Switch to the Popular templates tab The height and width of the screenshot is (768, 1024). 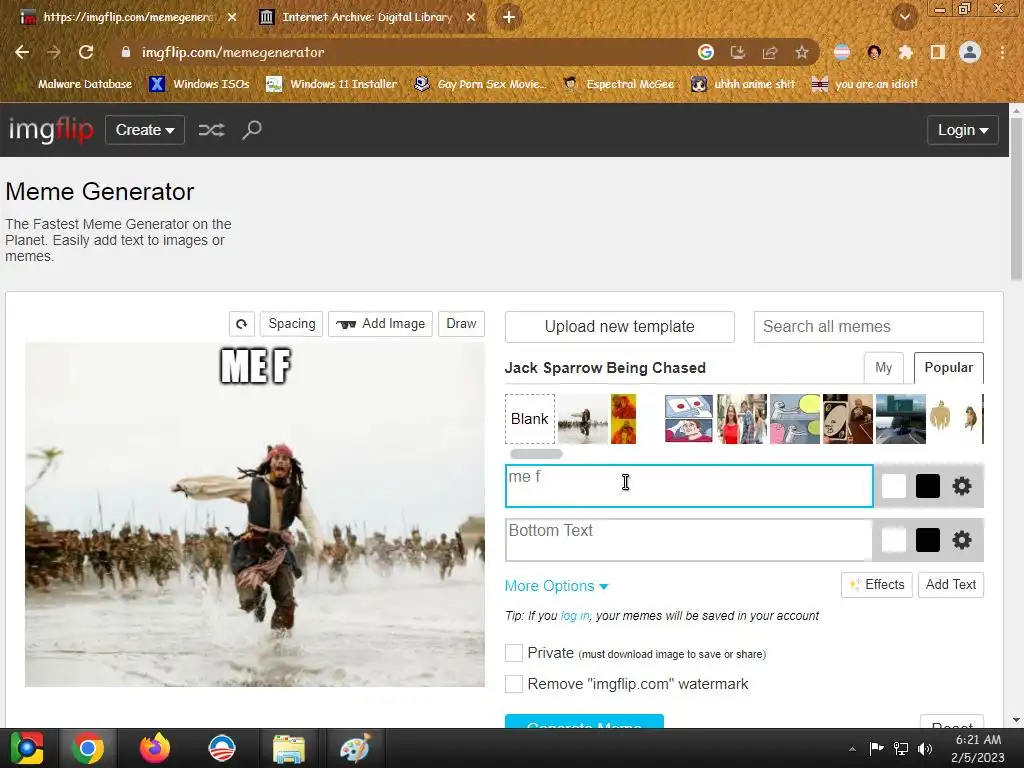(948, 368)
